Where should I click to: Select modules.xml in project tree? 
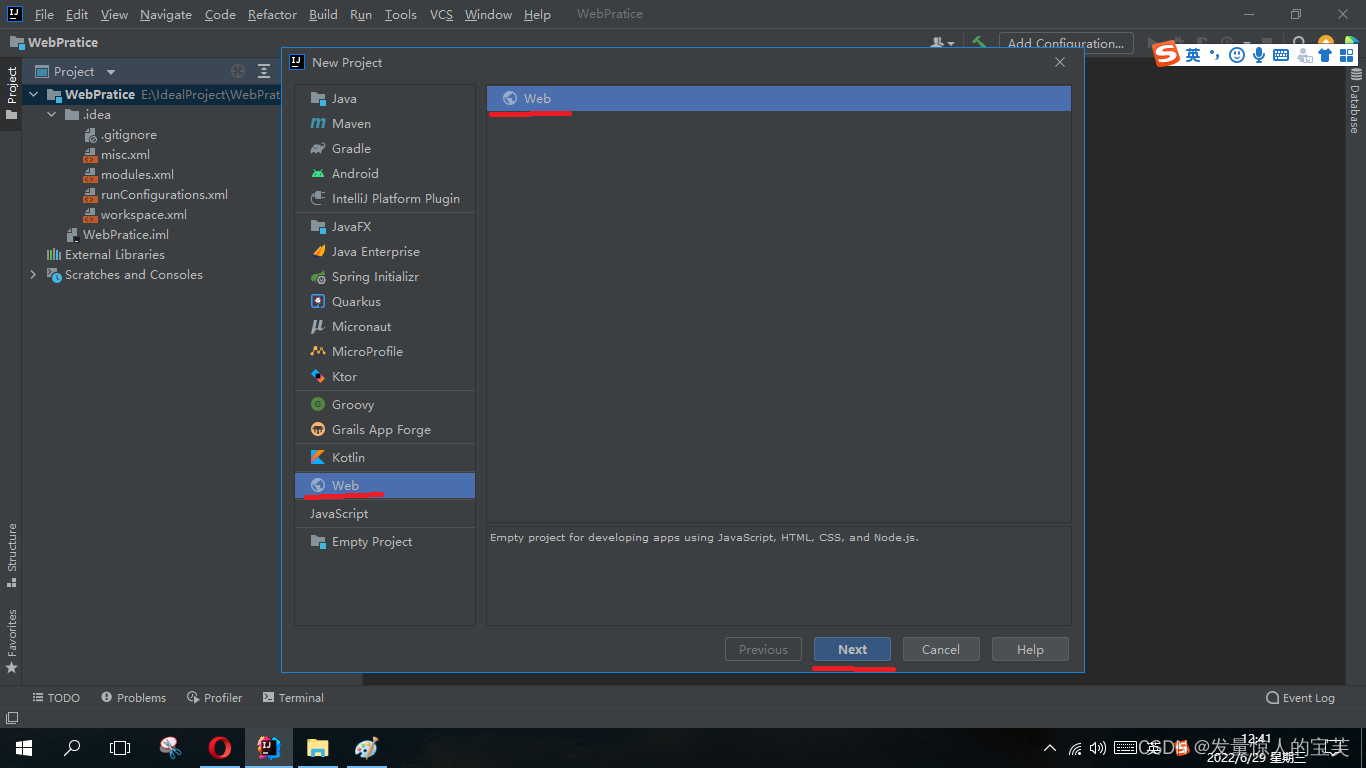coord(137,174)
